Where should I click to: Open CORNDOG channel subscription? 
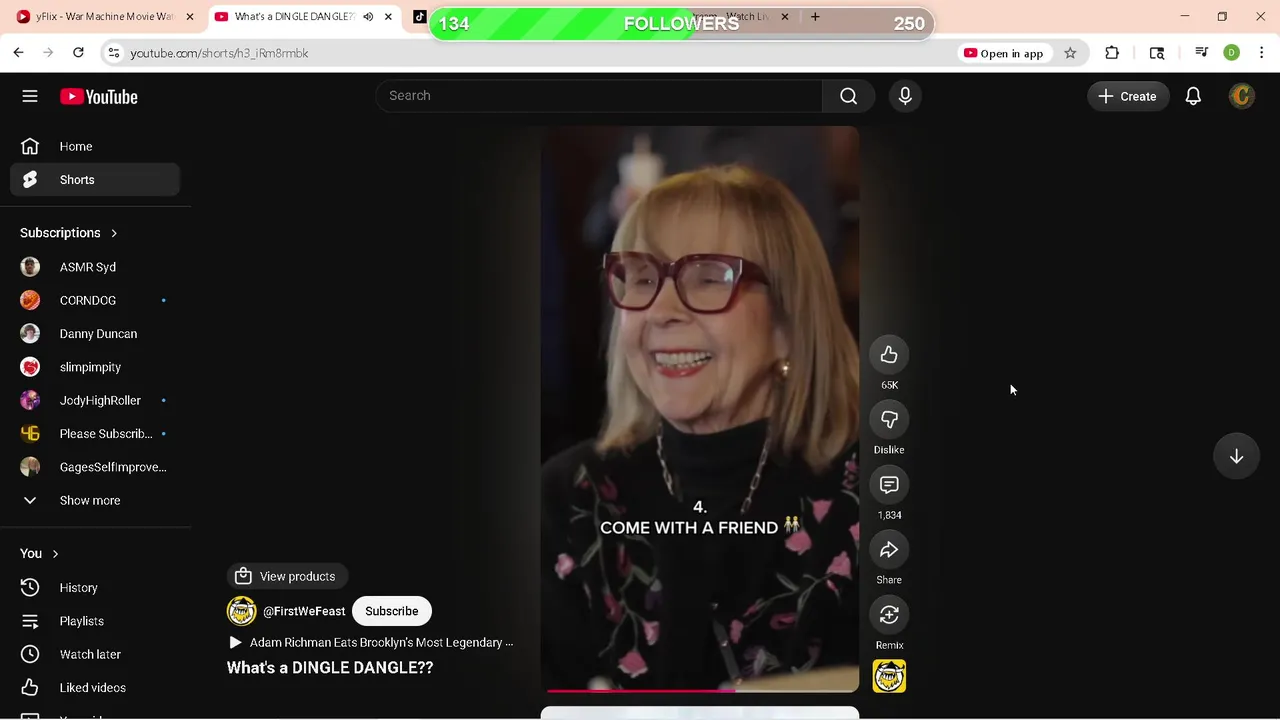click(x=95, y=300)
